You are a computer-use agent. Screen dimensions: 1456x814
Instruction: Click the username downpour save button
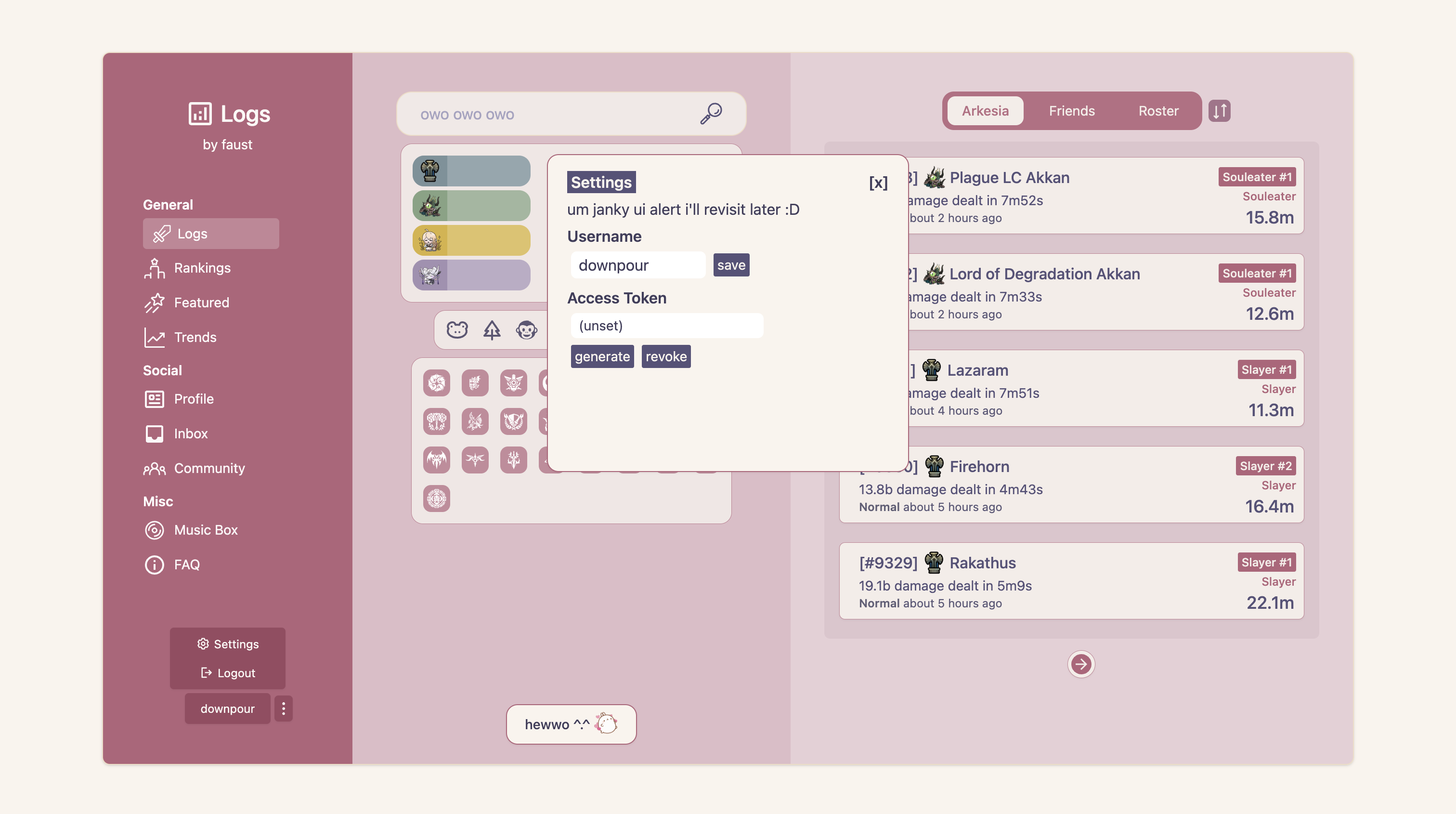coord(731,264)
